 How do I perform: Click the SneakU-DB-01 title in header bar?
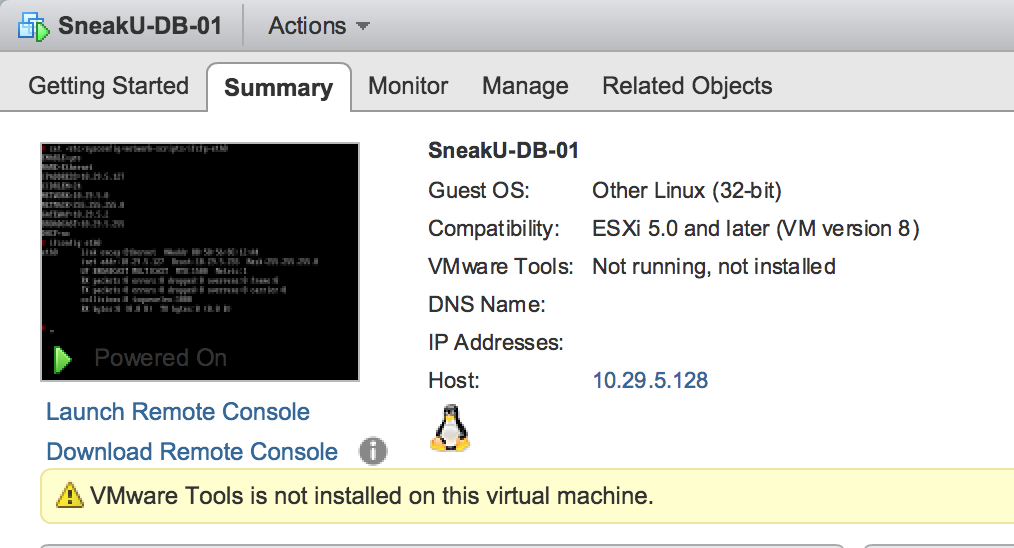point(140,26)
